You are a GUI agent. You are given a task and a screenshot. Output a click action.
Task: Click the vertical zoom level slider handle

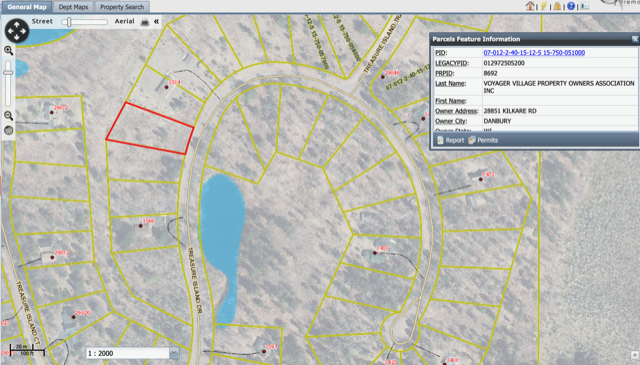[x=8, y=73]
